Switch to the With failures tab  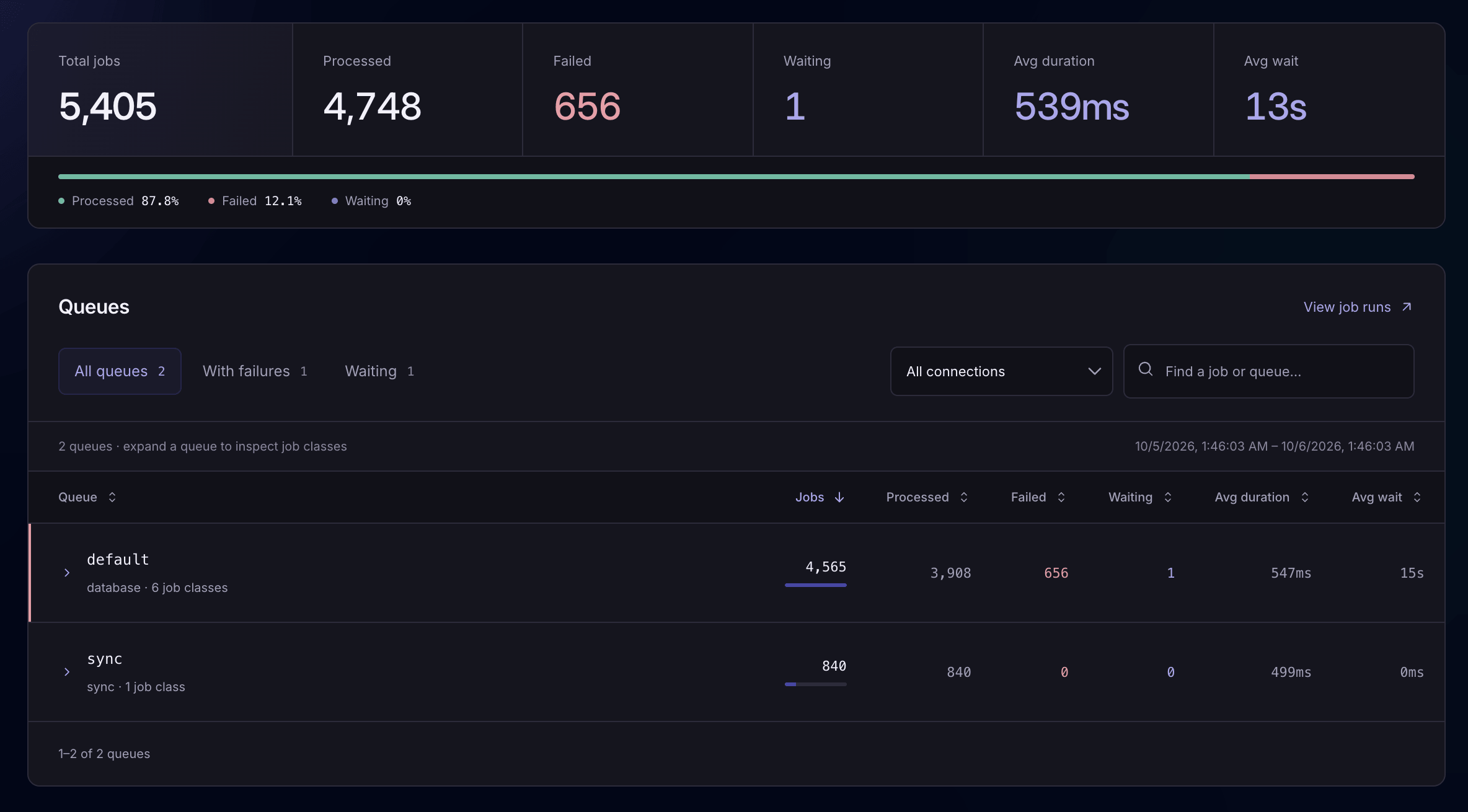tap(255, 371)
